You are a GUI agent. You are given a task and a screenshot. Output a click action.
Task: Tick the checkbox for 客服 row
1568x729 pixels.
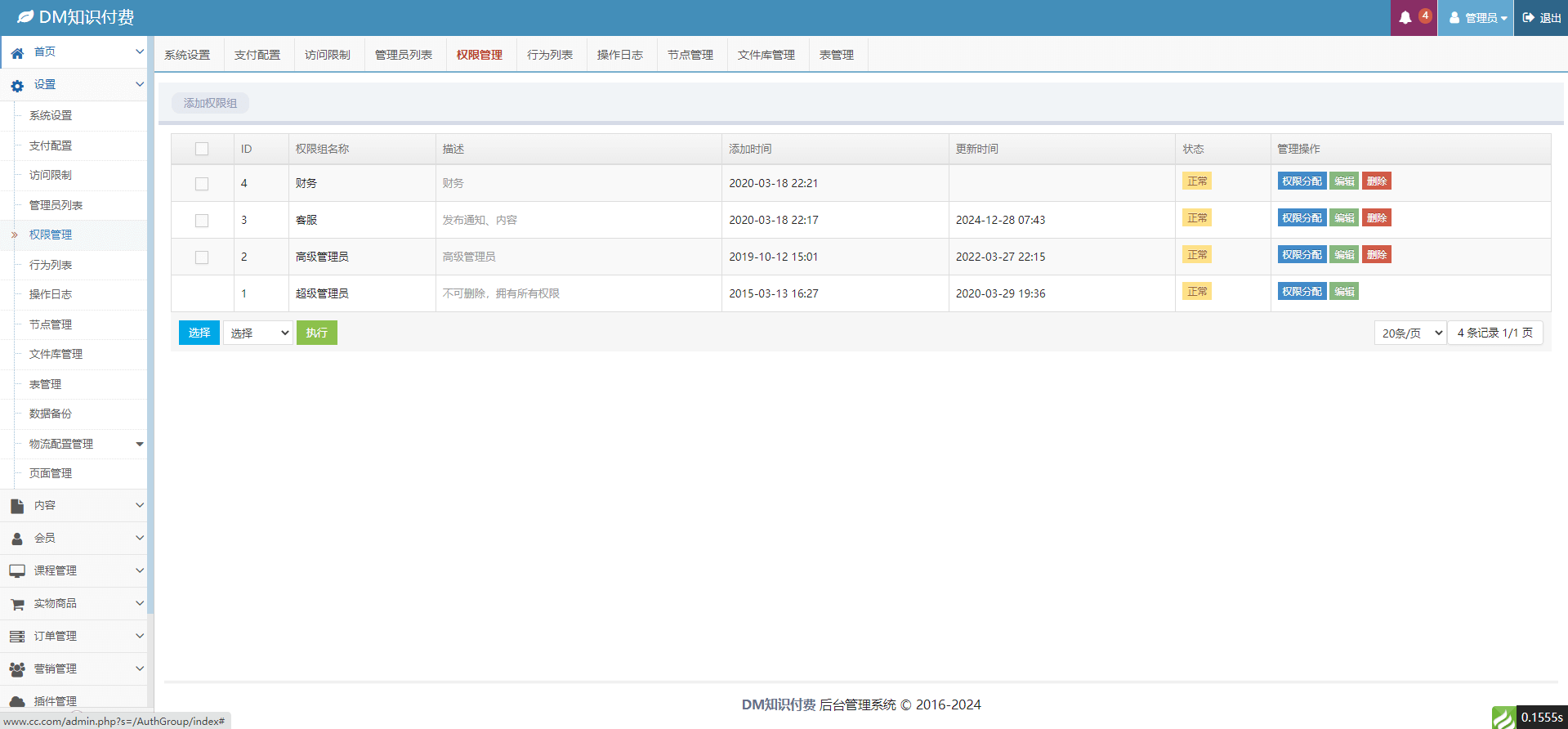[202, 221]
